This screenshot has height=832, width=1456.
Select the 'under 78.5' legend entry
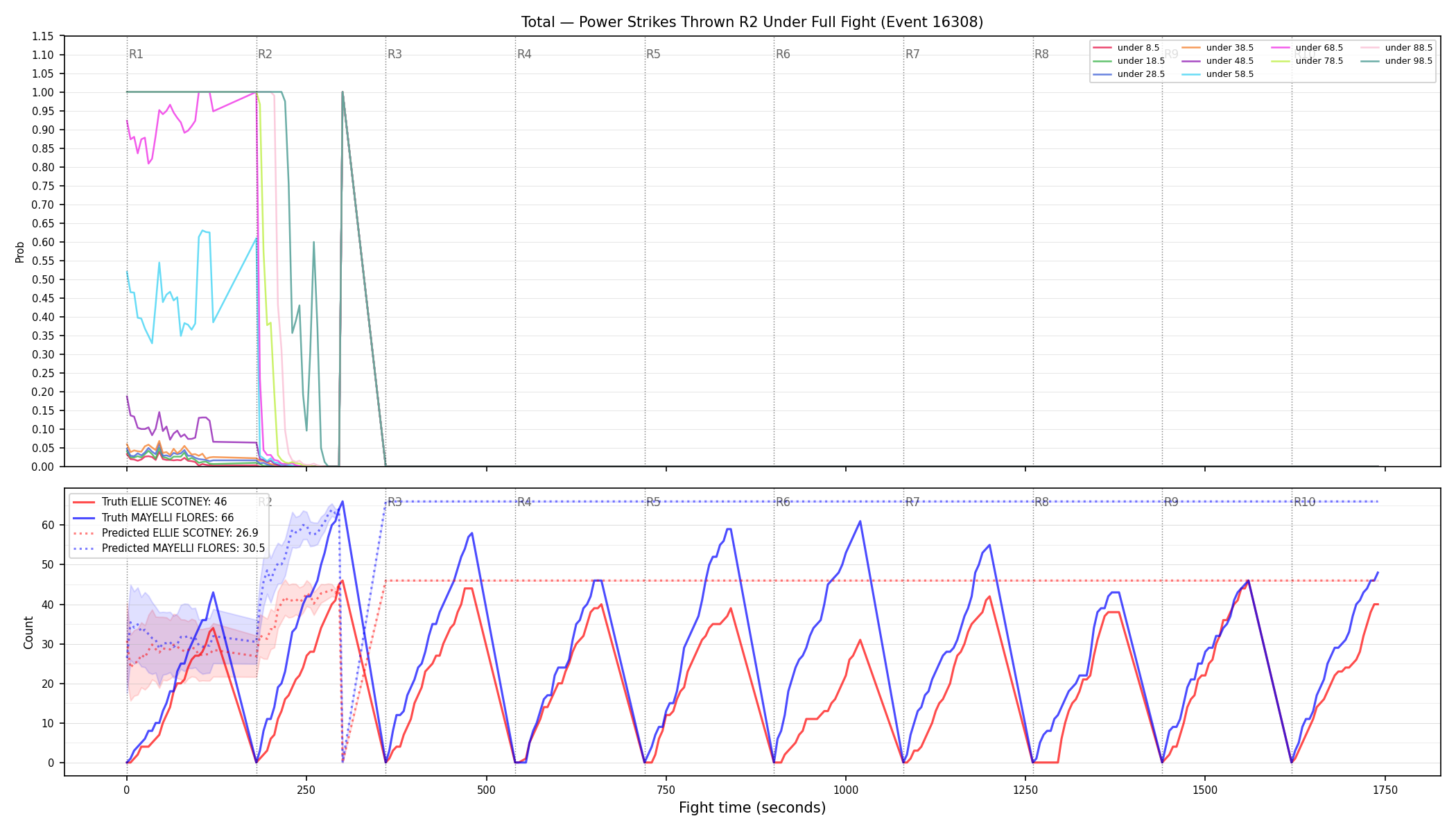[x=1307, y=61]
